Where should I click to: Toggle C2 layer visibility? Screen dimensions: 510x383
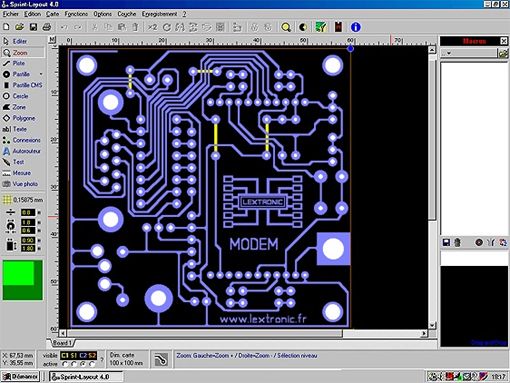tap(83, 356)
